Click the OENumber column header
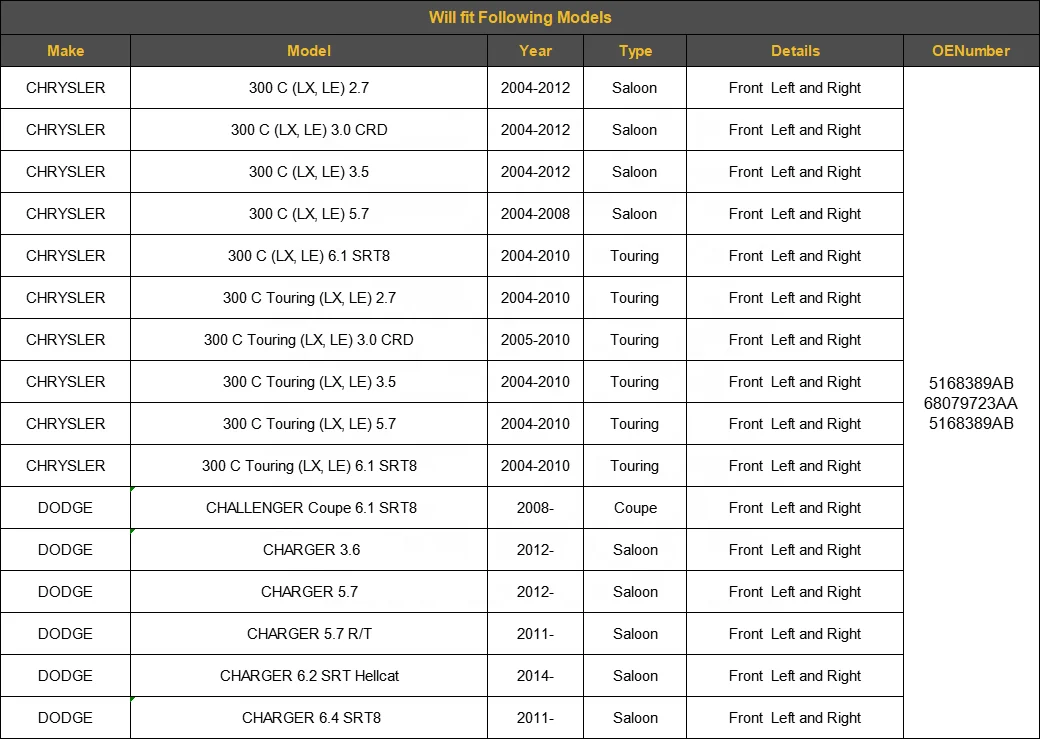The image size is (1040, 739). 971,51
